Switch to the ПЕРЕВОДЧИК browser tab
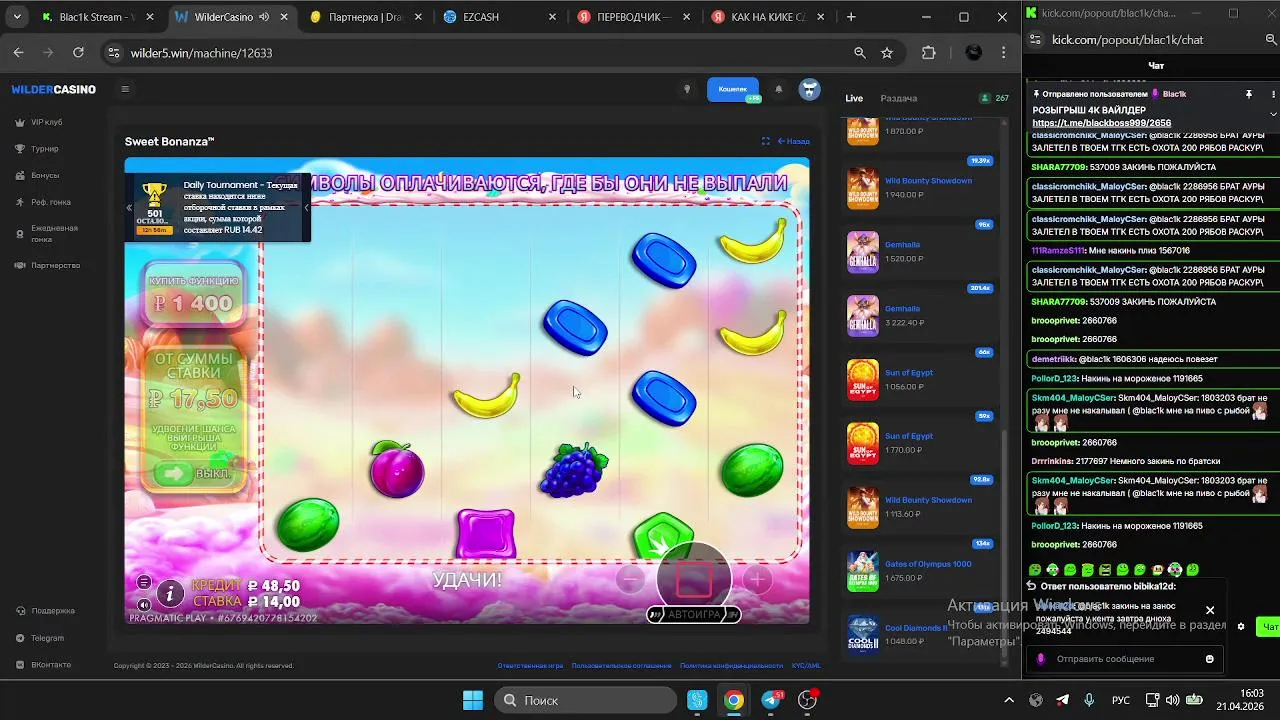The image size is (1280, 720). click(x=634, y=17)
